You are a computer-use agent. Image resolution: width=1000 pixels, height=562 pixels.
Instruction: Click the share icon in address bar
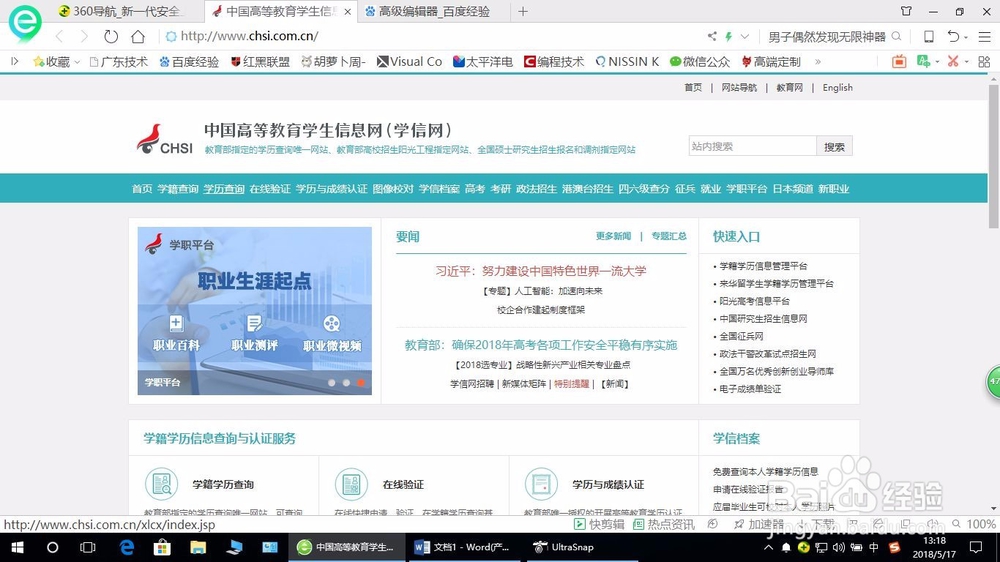712,36
